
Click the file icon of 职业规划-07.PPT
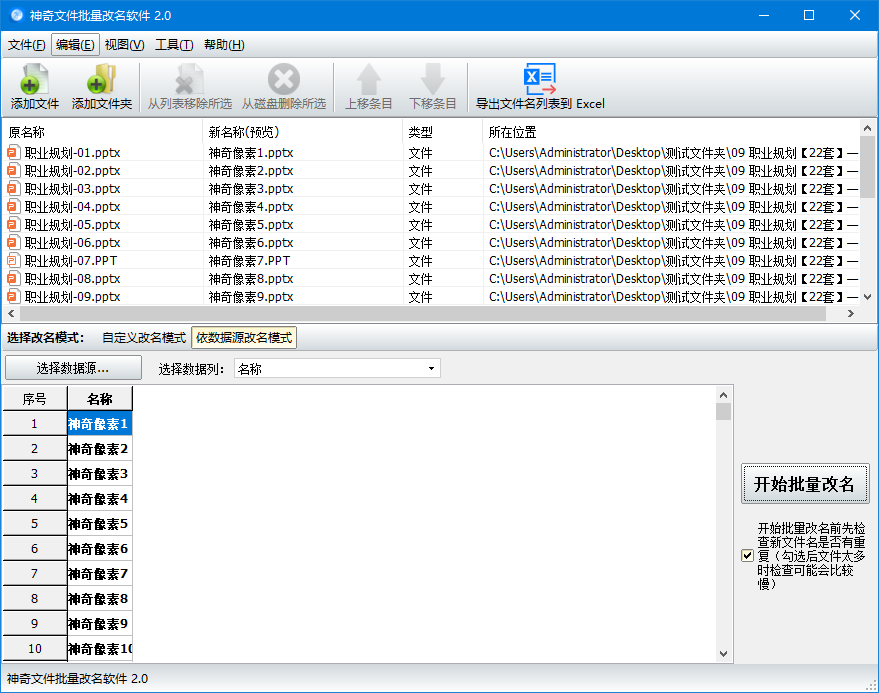[x=13, y=260]
